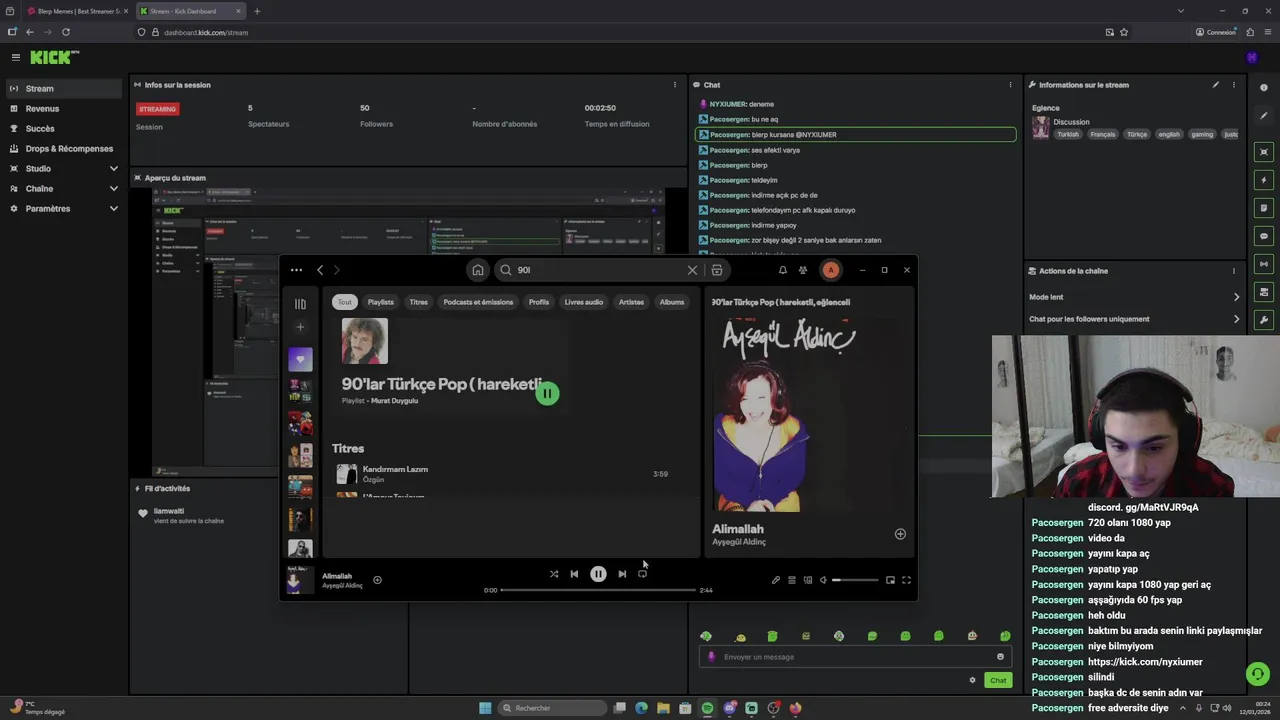Send message with the Chat button
Screen dimensions: 1280x720
pos(998,680)
